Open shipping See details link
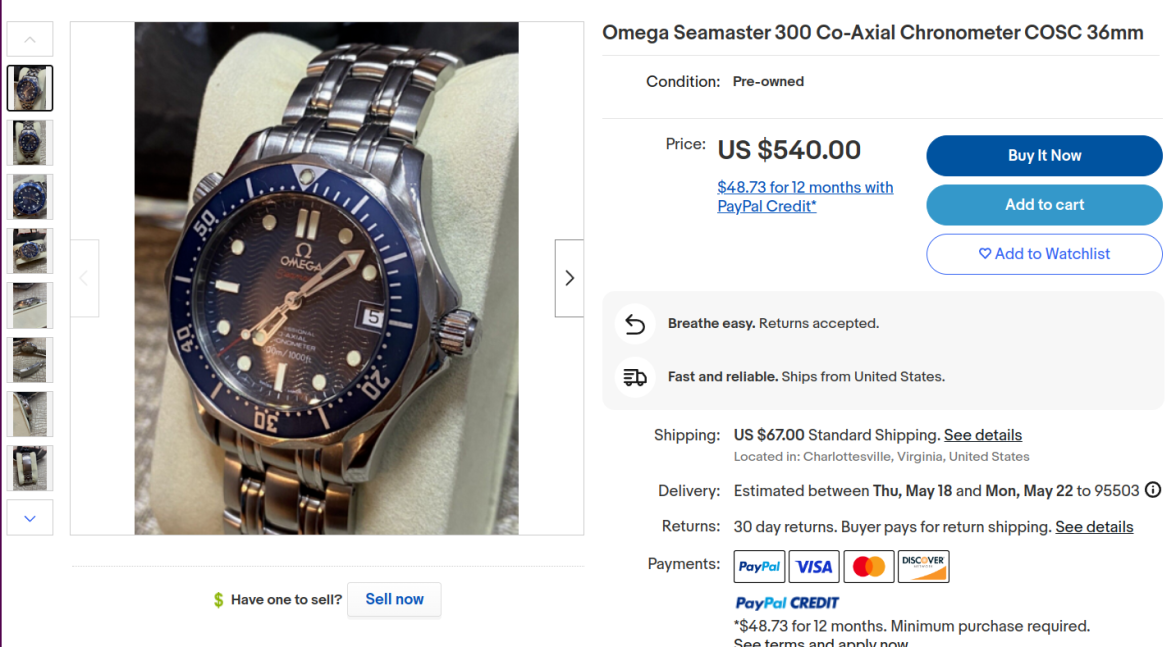 click(983, 435)
